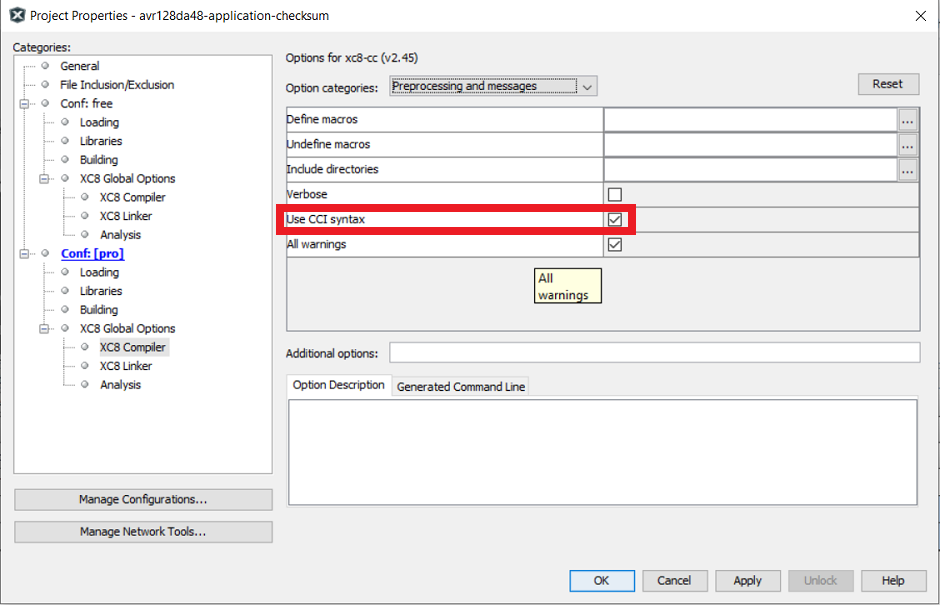This screenshot has width=940, height=605.
Task: Enable the Verbose checkbox
Action: coord(614,194)
